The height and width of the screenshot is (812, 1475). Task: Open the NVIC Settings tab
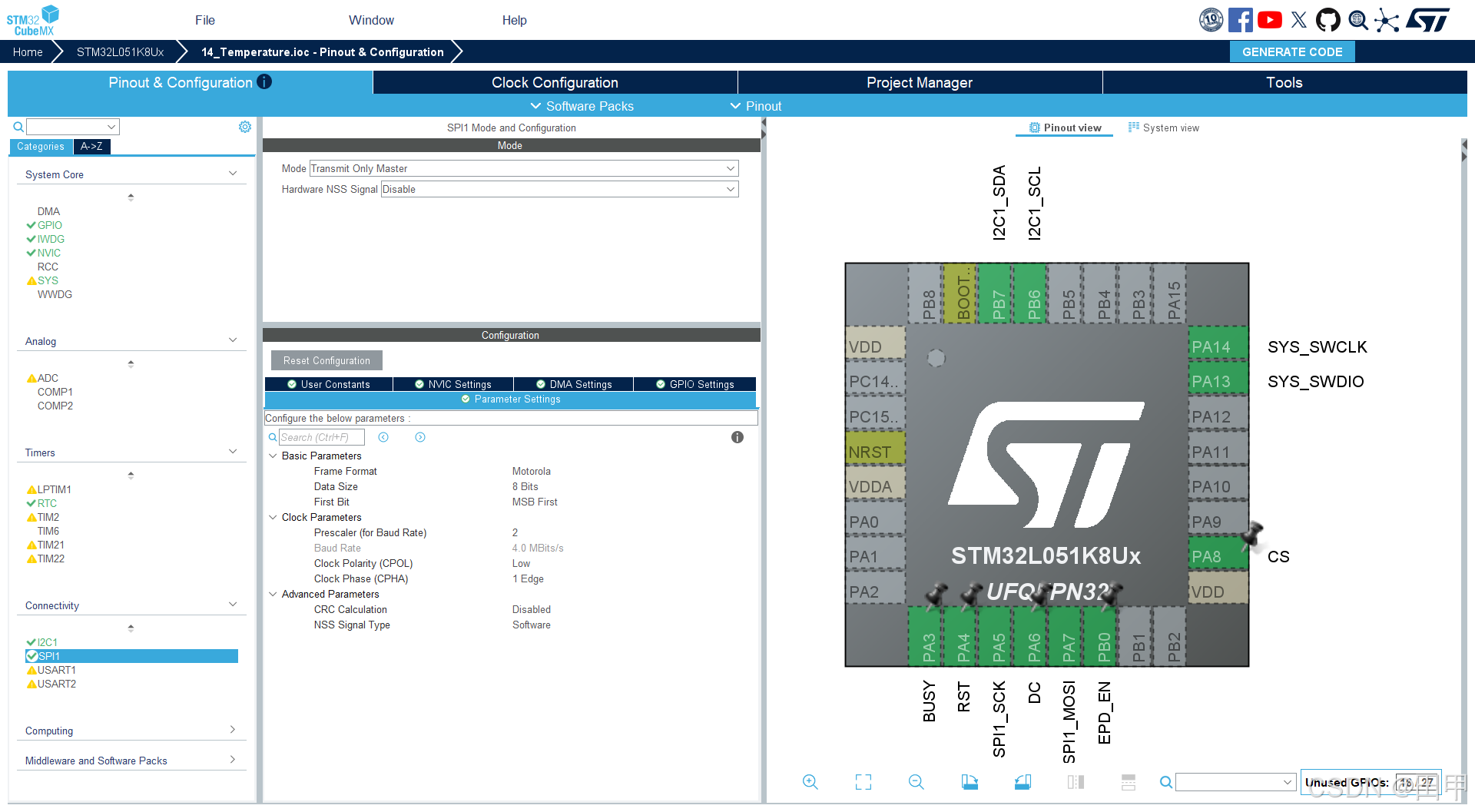453,384
